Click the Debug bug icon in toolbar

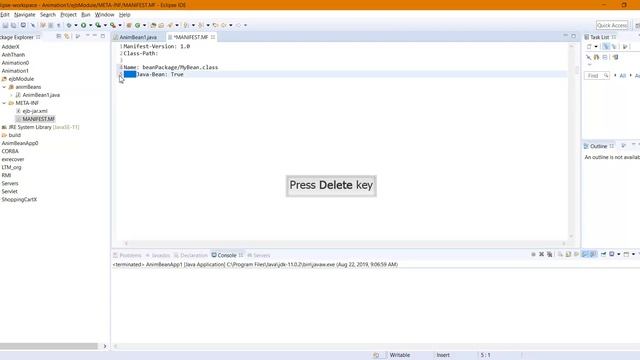click(x=69, y=25)
